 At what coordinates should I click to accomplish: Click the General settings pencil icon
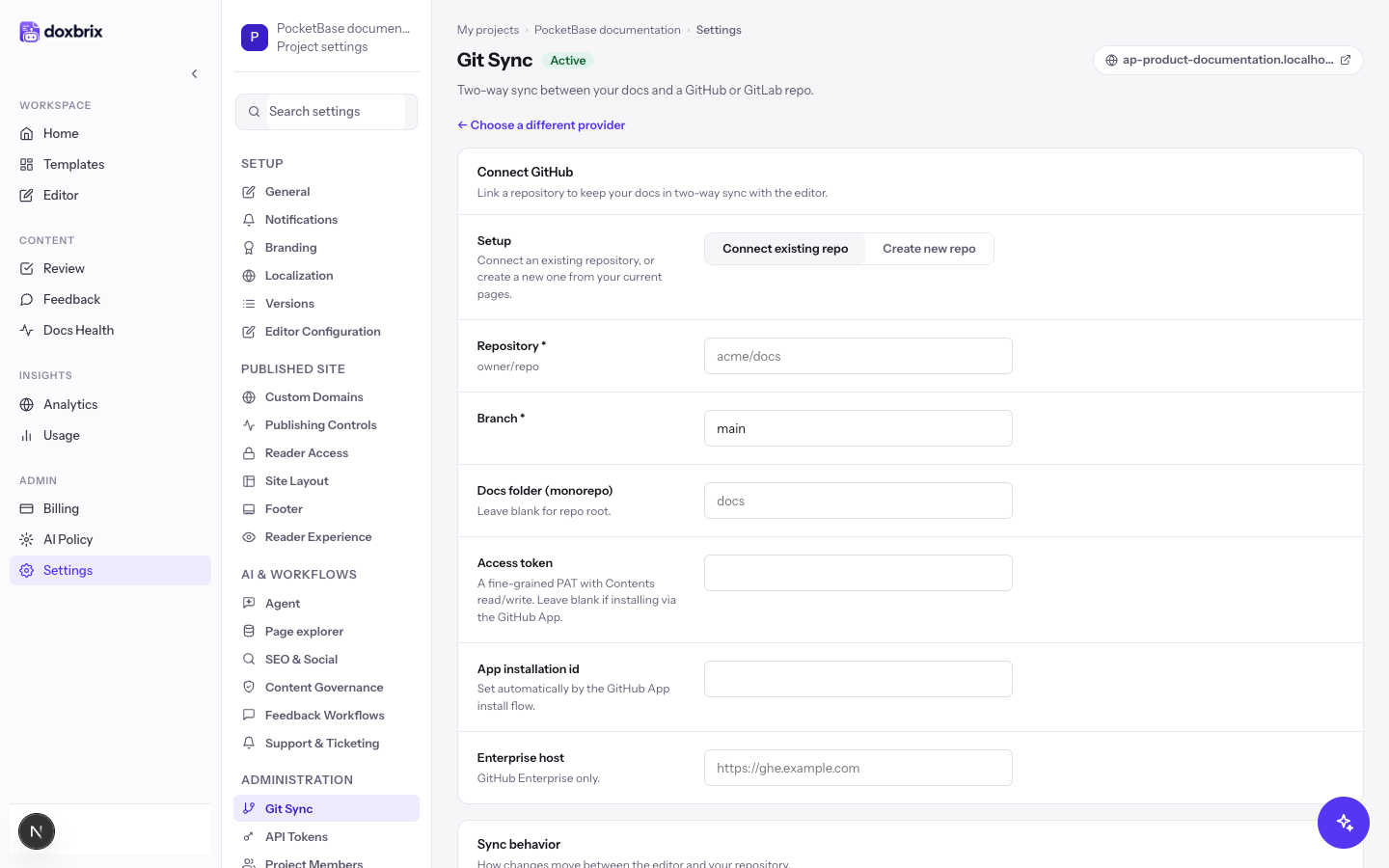pos(249,192)
